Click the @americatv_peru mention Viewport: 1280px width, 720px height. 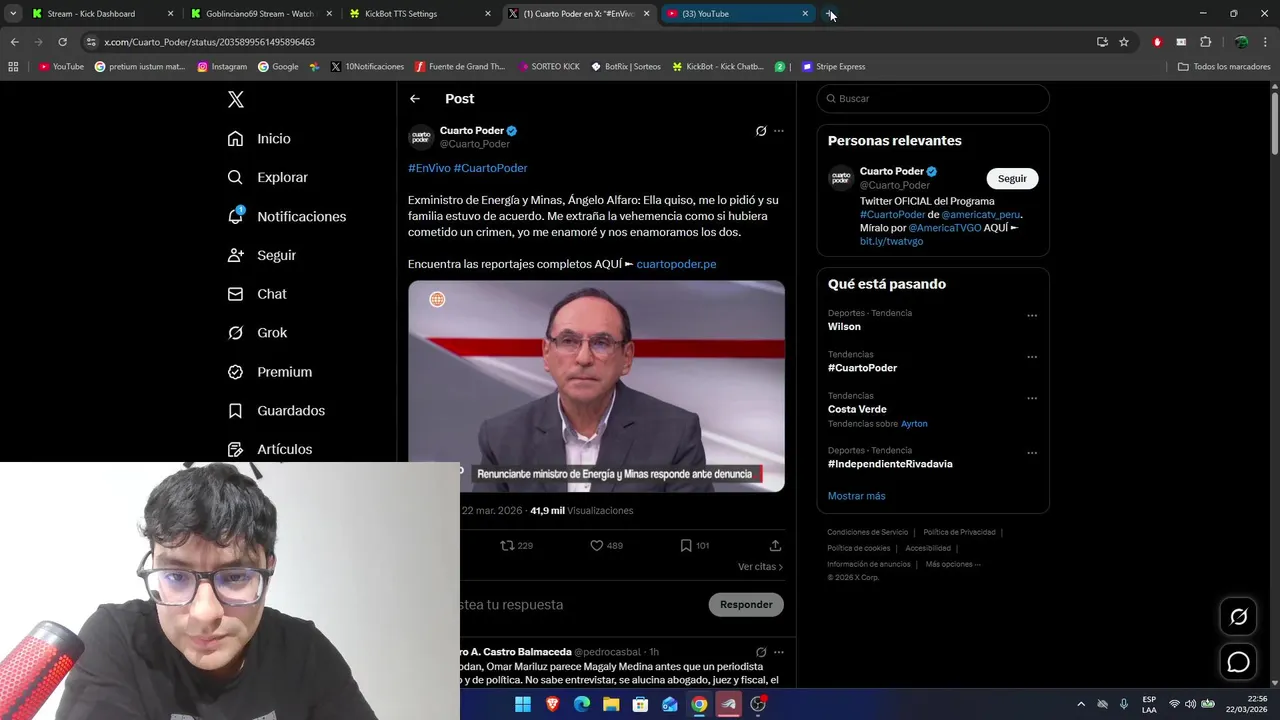tap(980, 215)
